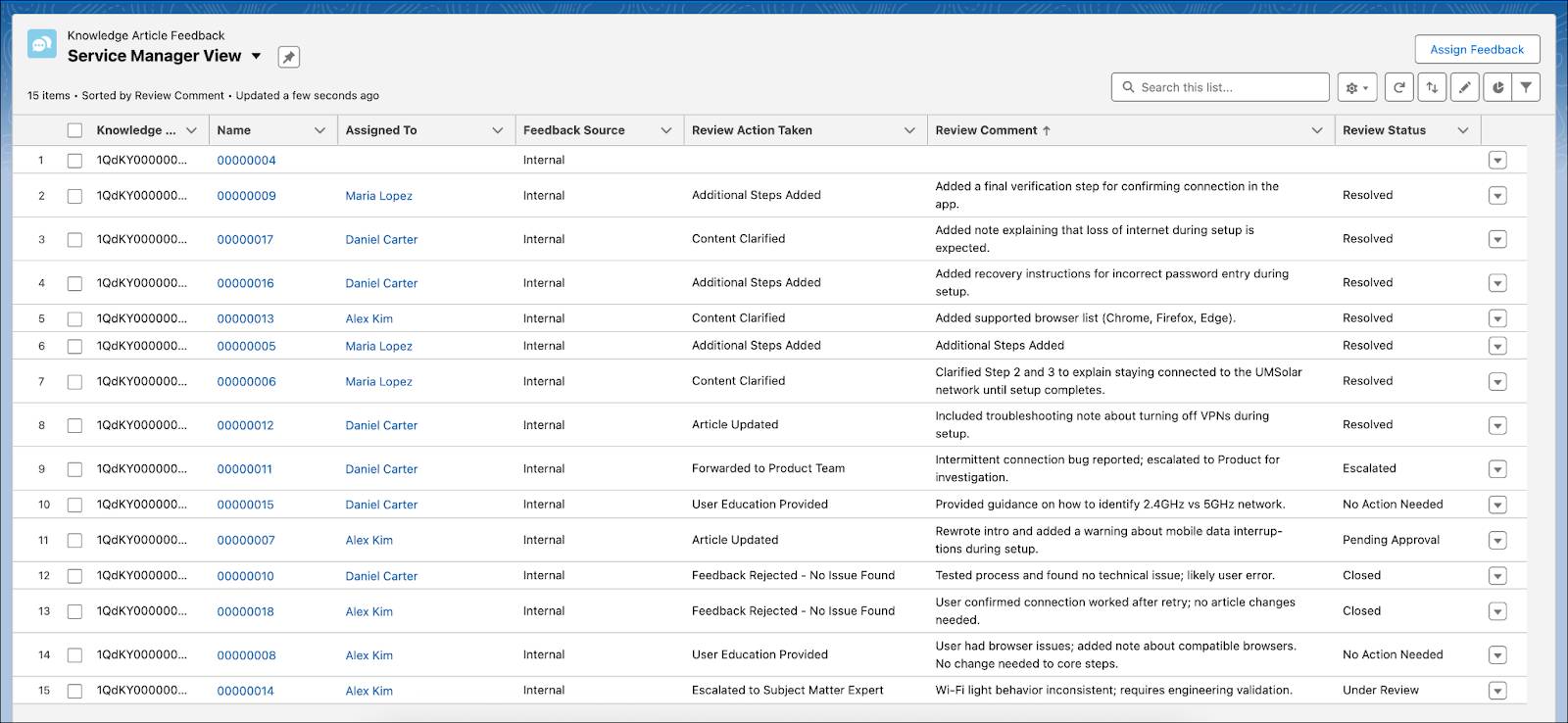Open row actions for record 00000011

click(1497, 469)
